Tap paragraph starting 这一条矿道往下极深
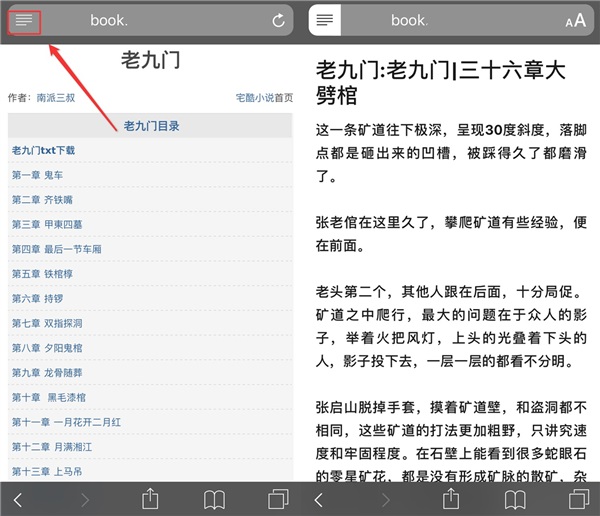This screenshot has height=516, width=600. coord(451,153)
